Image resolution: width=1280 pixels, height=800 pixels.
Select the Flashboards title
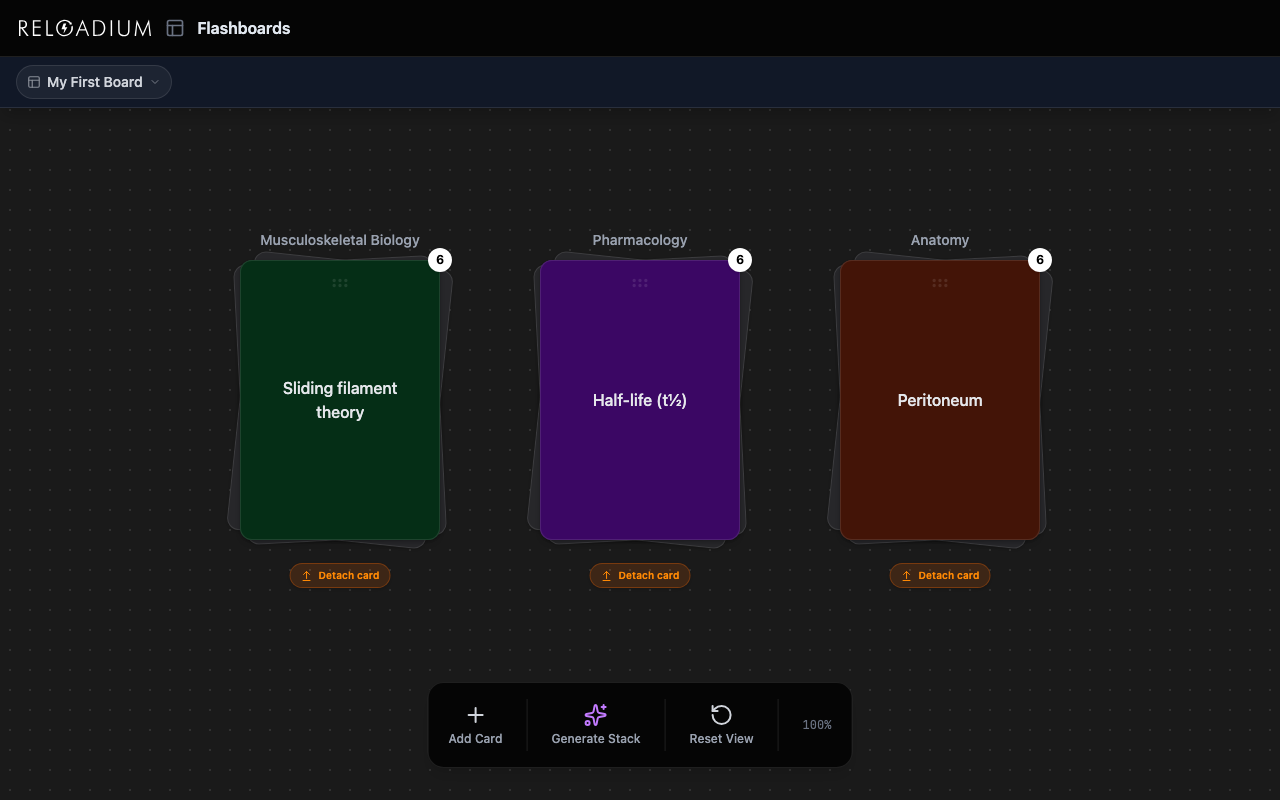tap(243, 28)
